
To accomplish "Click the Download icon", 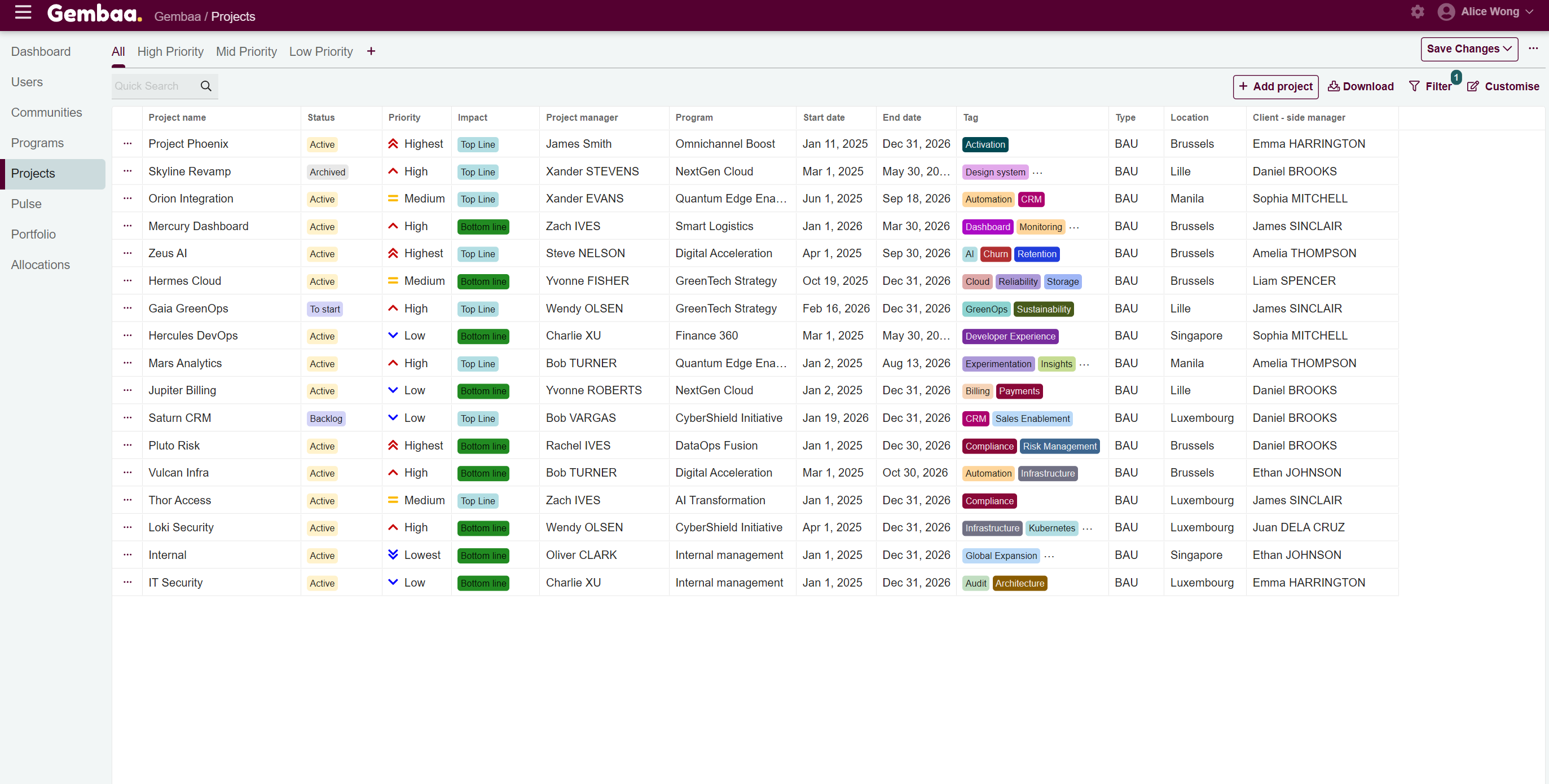I will 1333,86.
